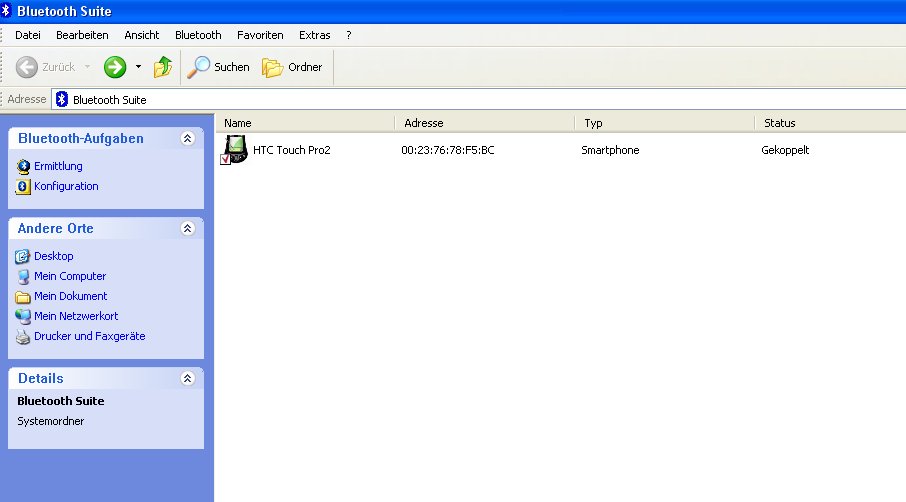Open the ? help menu

[348, 35]
